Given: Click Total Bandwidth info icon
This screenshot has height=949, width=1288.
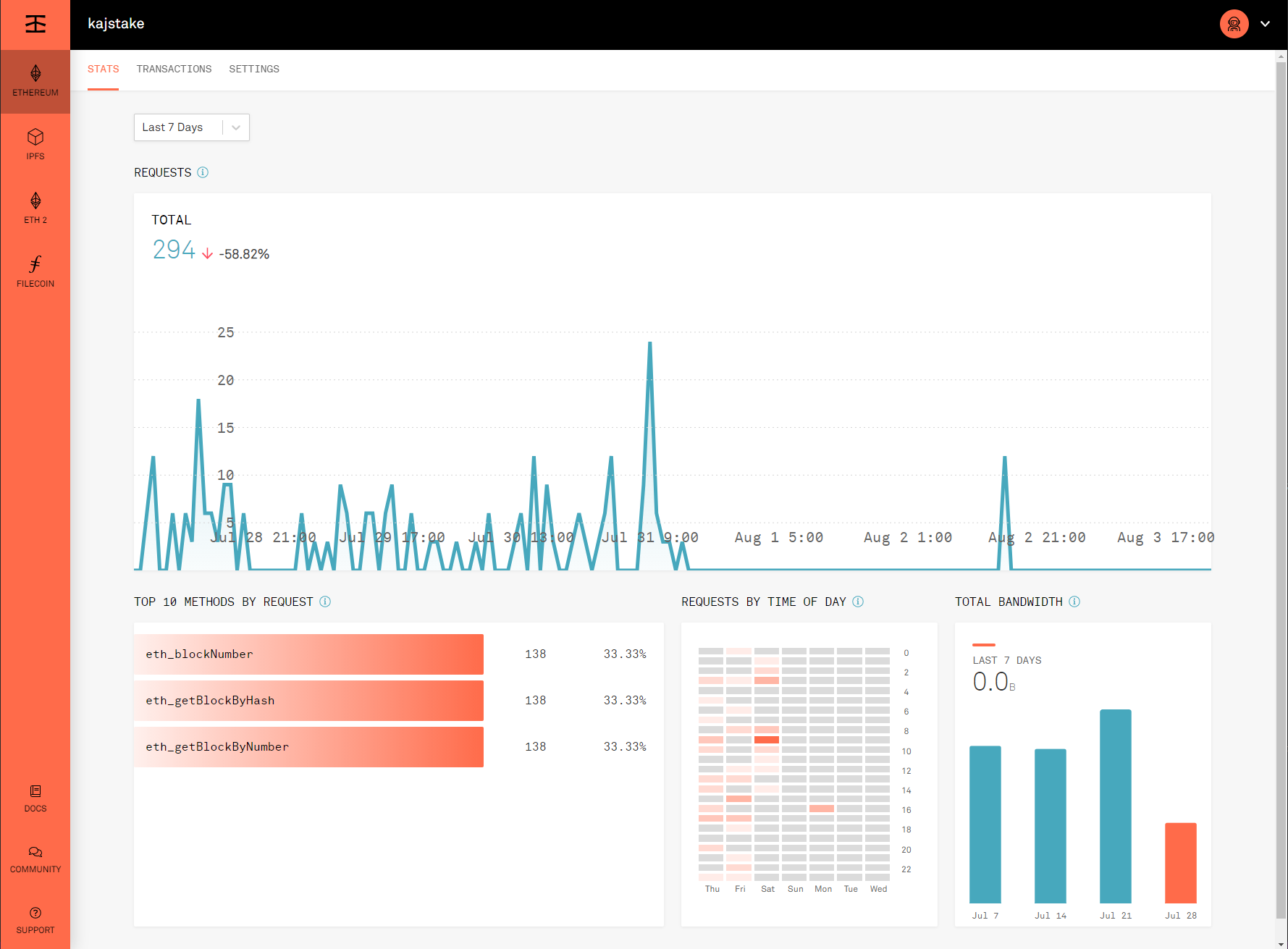Looking at the screenshot, I should [1074, 602].
